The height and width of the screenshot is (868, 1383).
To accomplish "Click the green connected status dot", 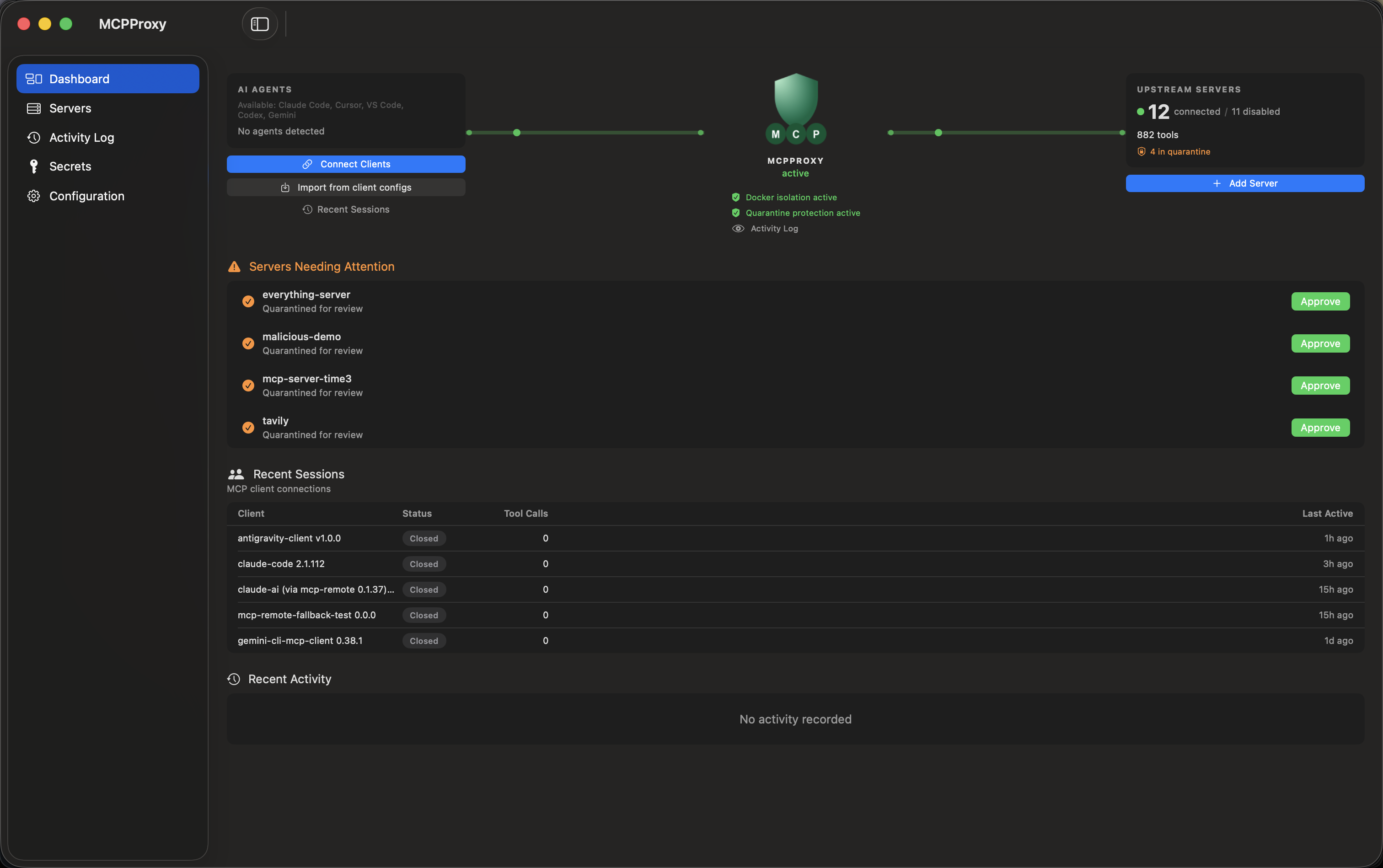I will tap(1141, 112).
